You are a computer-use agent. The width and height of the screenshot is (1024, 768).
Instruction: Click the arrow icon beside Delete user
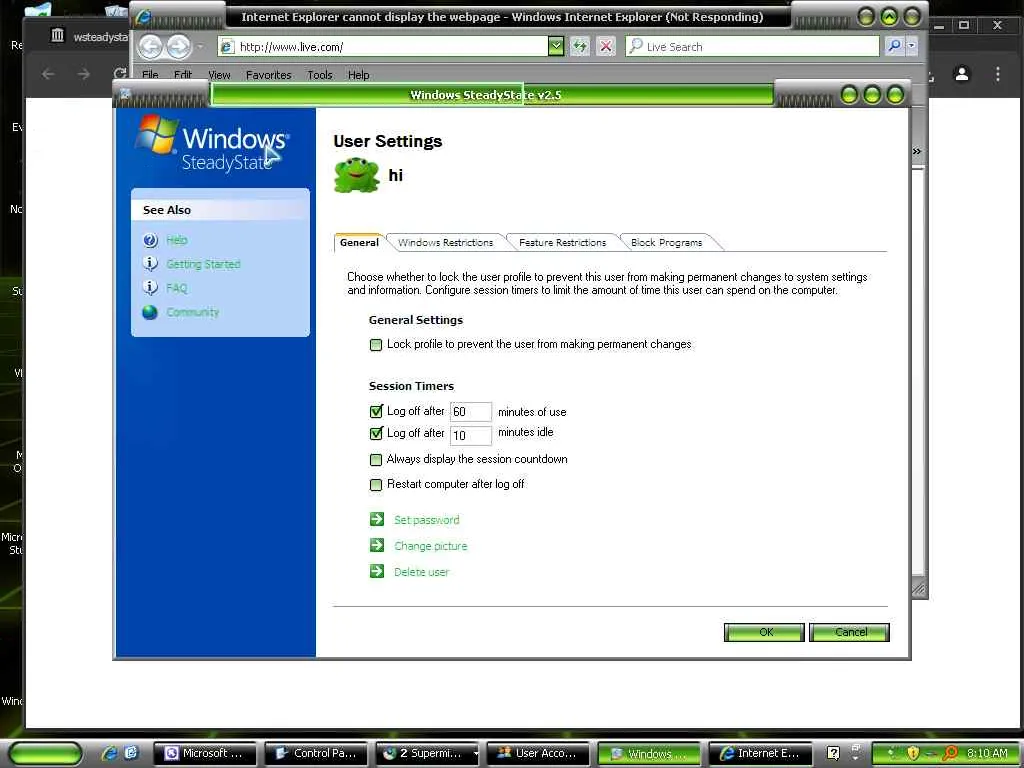tap(377, 571)
